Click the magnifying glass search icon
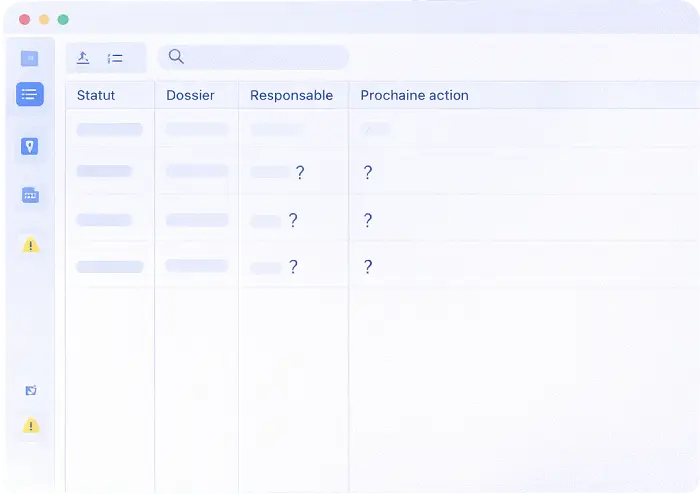 (176, 56)
